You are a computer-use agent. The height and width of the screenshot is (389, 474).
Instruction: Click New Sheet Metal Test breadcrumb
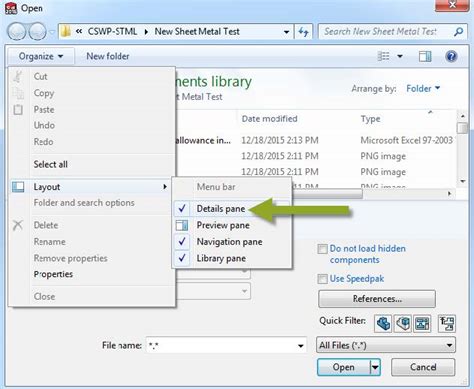[x=197, y=32]
